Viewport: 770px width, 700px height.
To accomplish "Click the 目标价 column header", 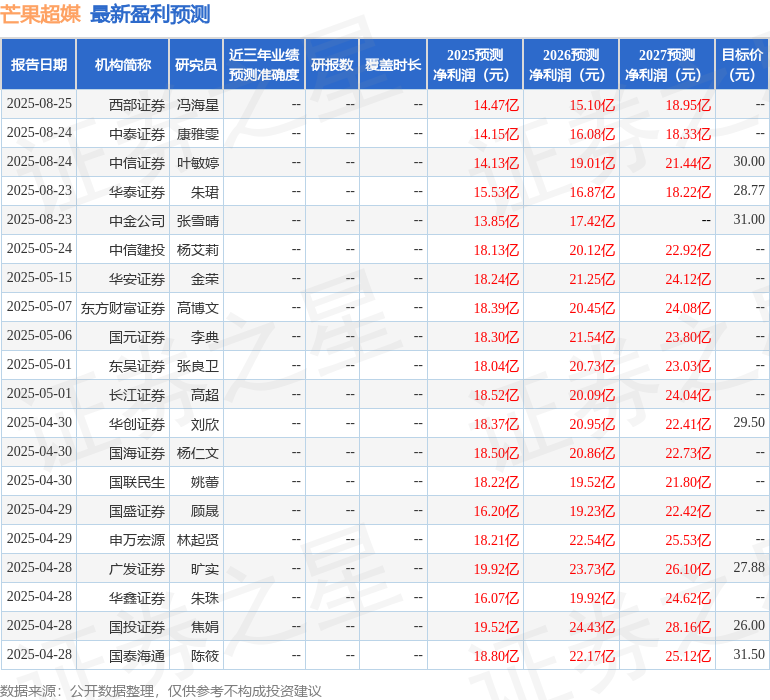I will [x=742, y=65].
